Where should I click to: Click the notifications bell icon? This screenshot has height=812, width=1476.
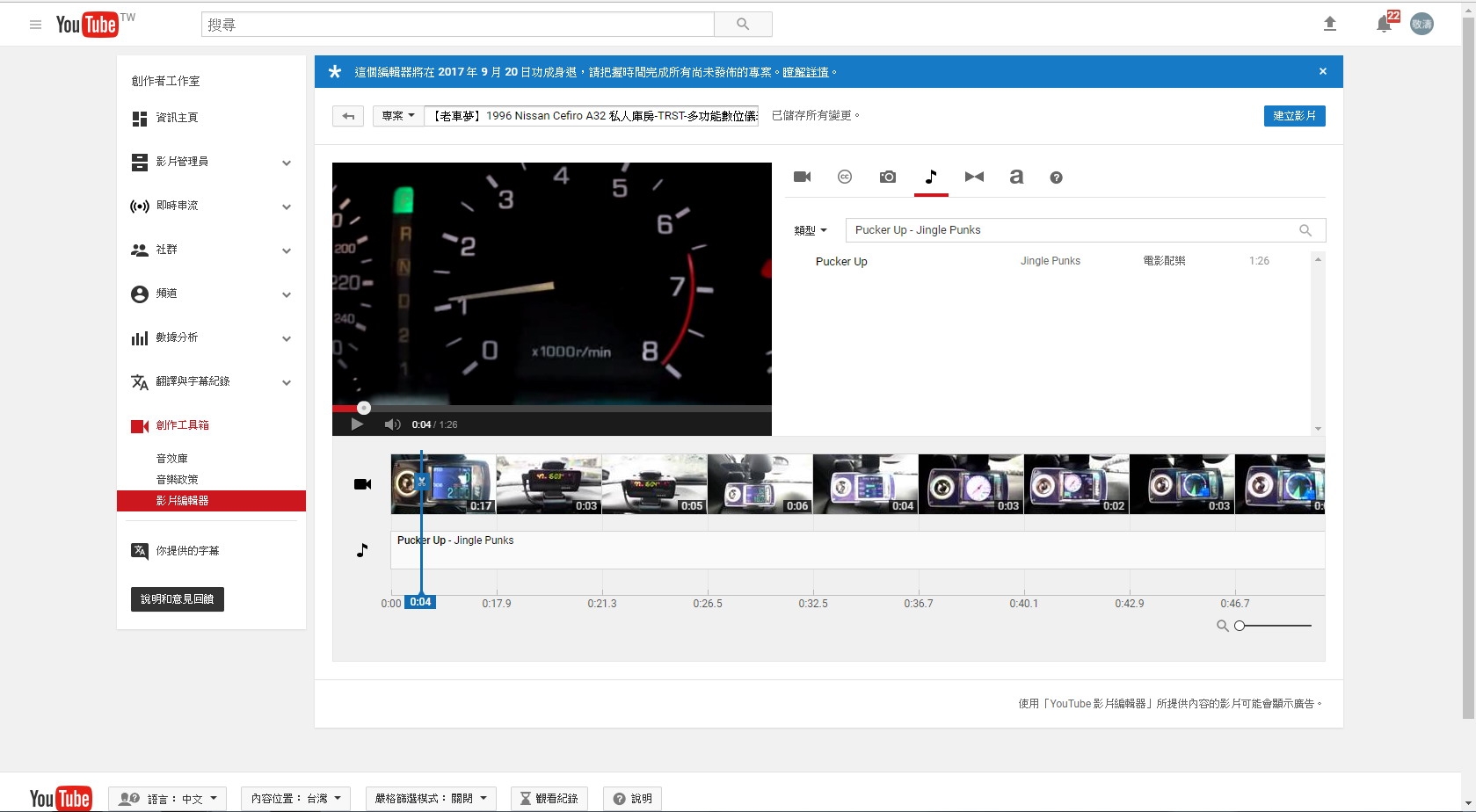pos(1384,24)
